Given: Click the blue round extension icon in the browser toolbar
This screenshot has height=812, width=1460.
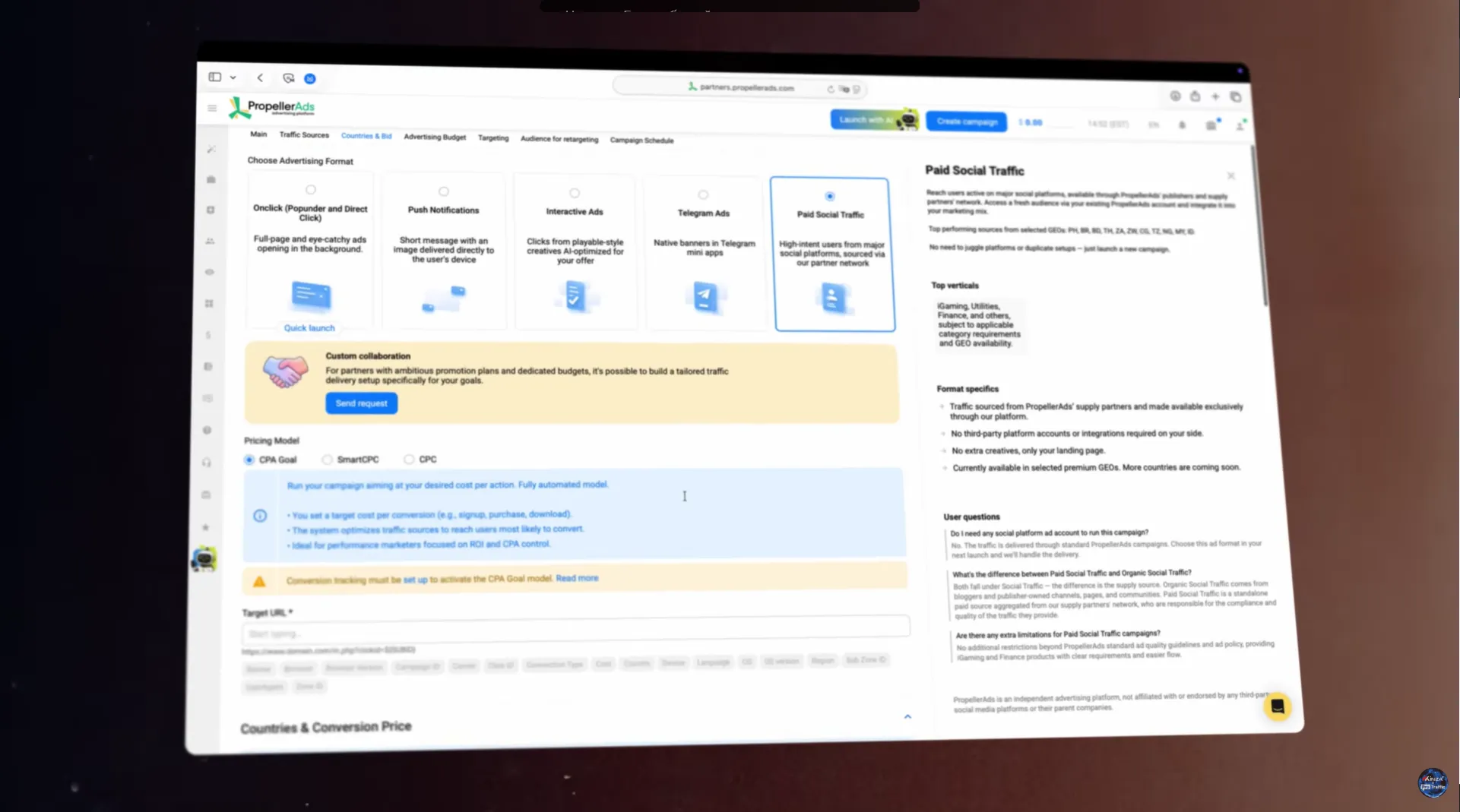Looking at the screenshot, I should [x=310, y=78].
